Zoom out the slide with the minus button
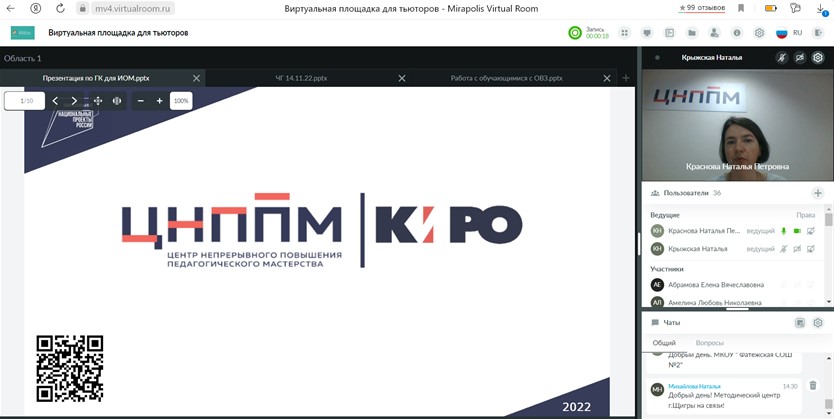The height and width of the screenshot is (419, 834). click(140, 101)
